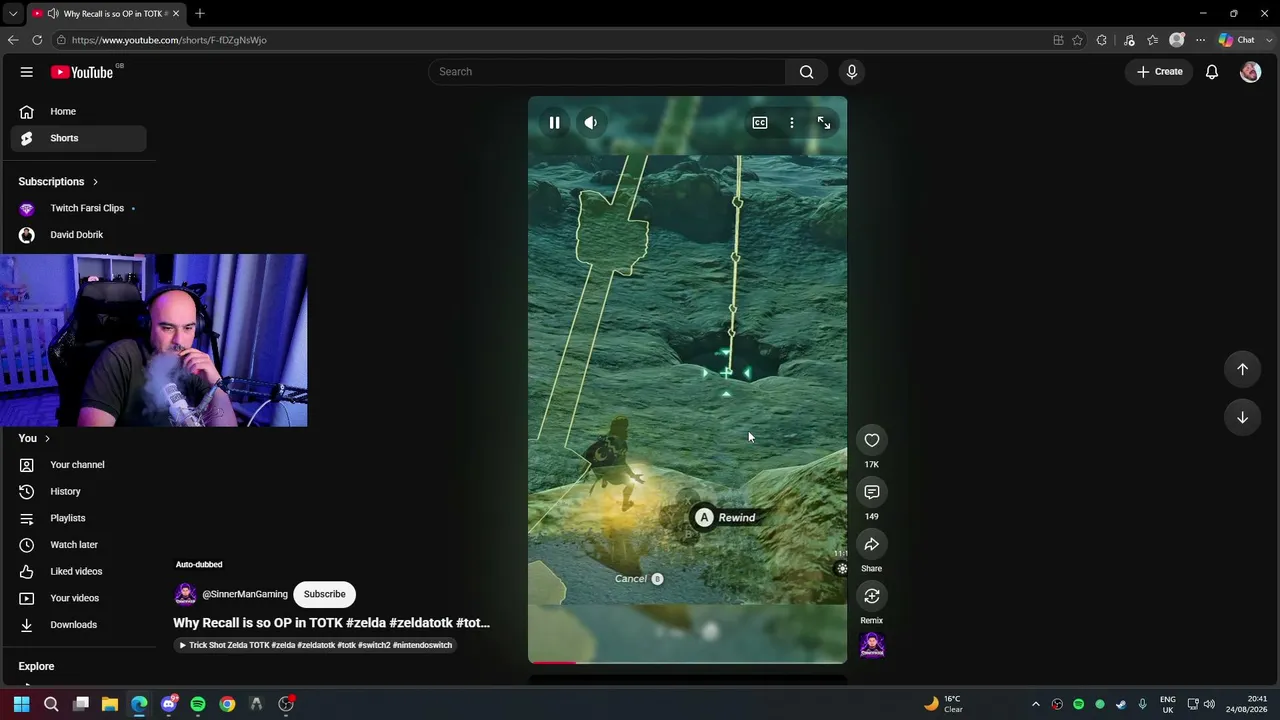1280x720 pixels.
Task: Open Copilot Chat
Action: pyautogui.click(x=1237, y=40)
